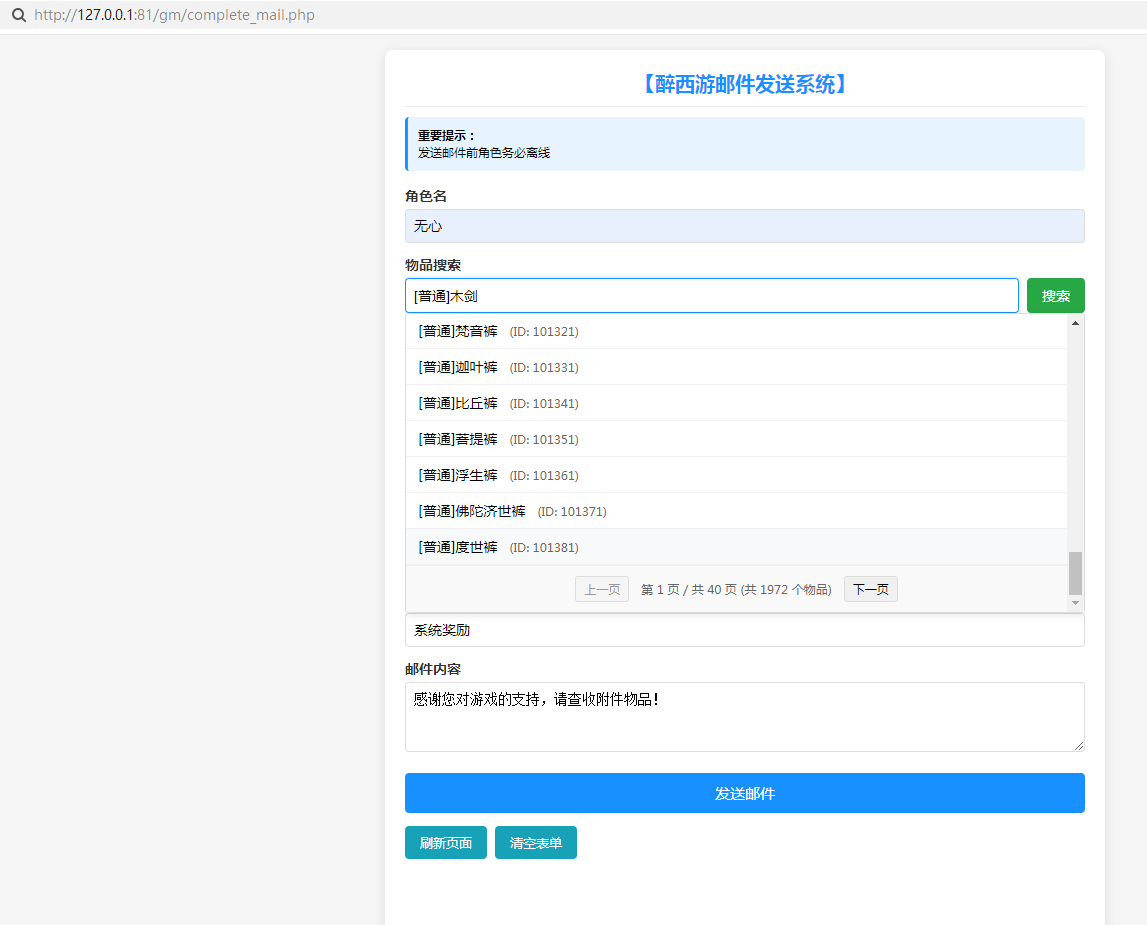Pick [普通]菩提裤 from the dropdown list
The image size is (1147, 925).
point(737,439)
